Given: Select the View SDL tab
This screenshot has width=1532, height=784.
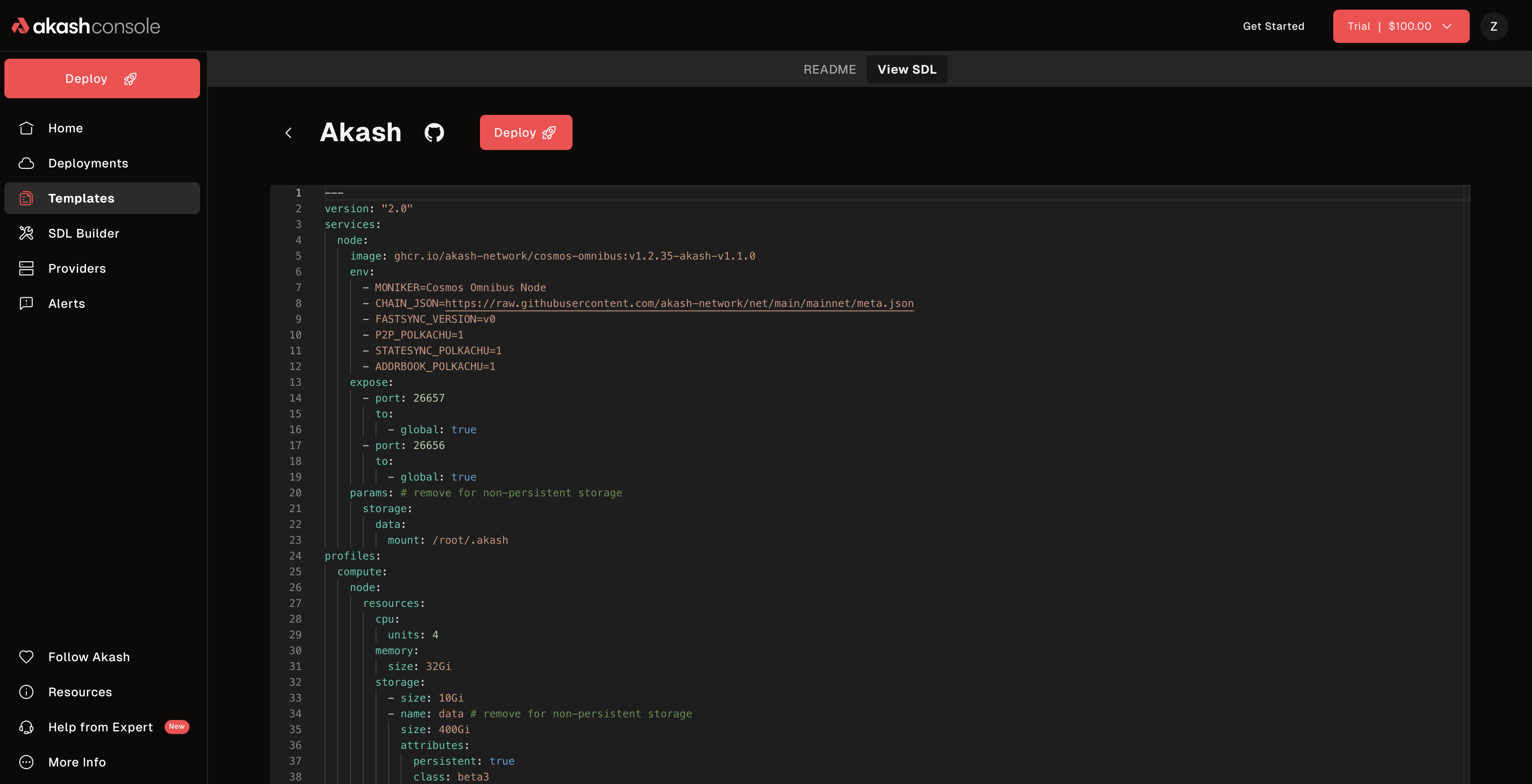Looking at the screenshot, I should 906,70.
